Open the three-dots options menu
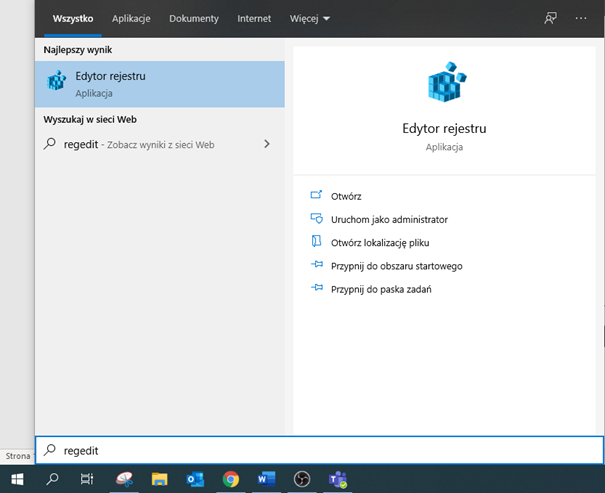 pyautogui.click(x=582, y=19)
